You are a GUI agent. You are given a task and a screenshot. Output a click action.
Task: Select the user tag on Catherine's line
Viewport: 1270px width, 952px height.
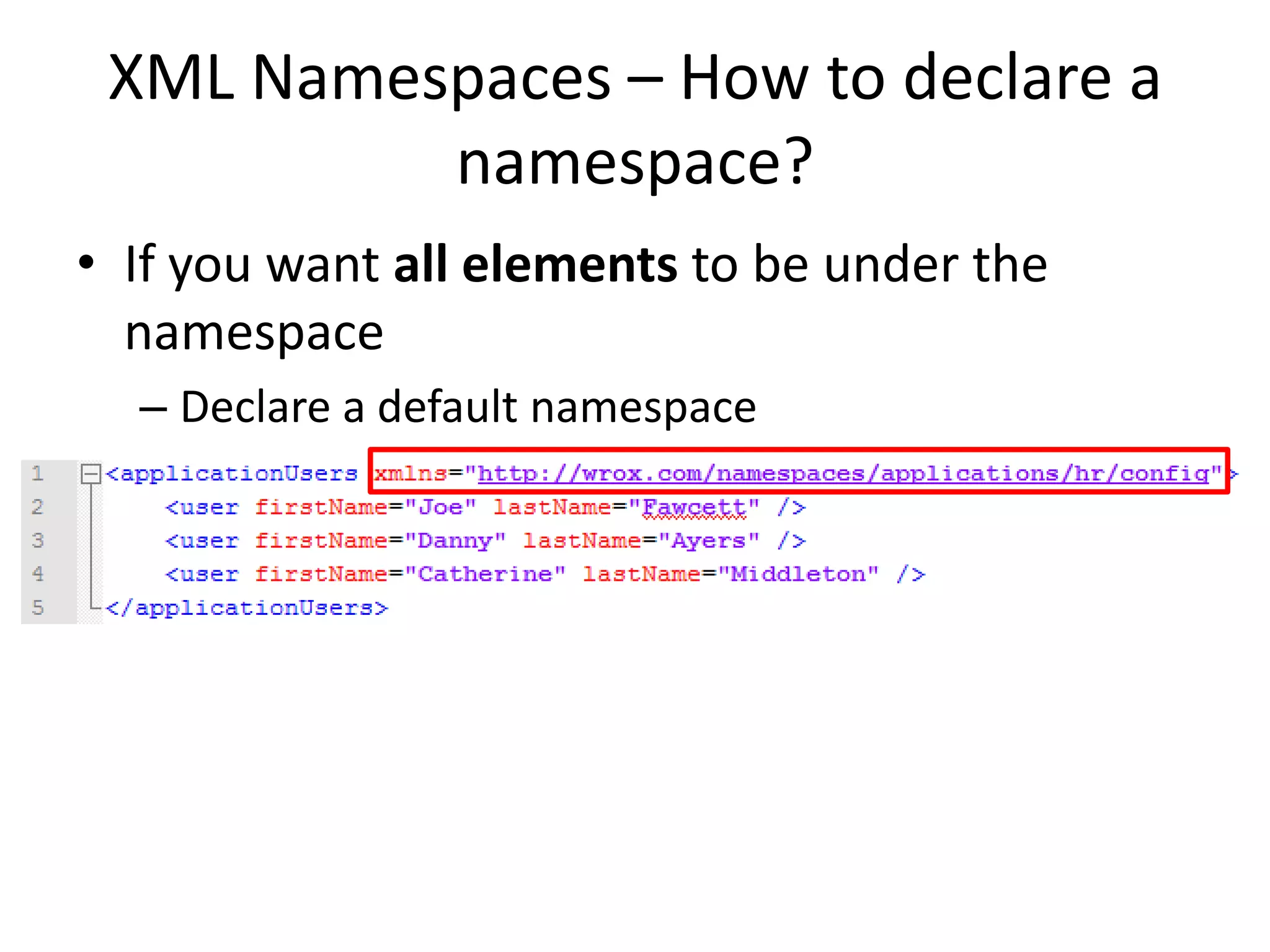pyautogui.click(x=202, y=575)
